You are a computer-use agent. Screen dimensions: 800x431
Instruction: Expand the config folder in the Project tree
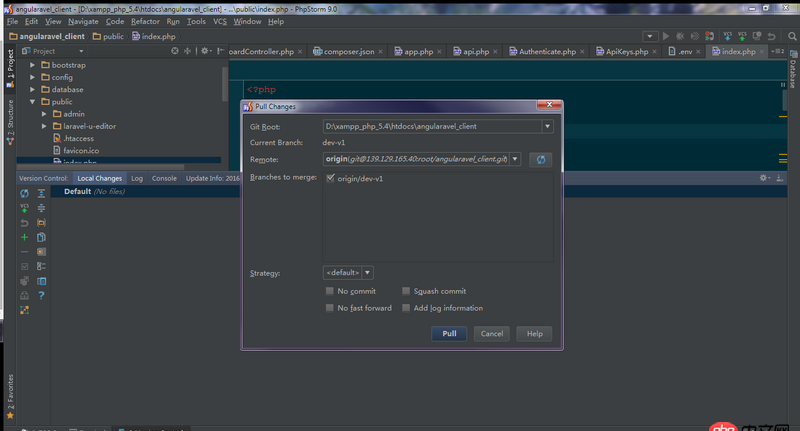coord(32,77)
